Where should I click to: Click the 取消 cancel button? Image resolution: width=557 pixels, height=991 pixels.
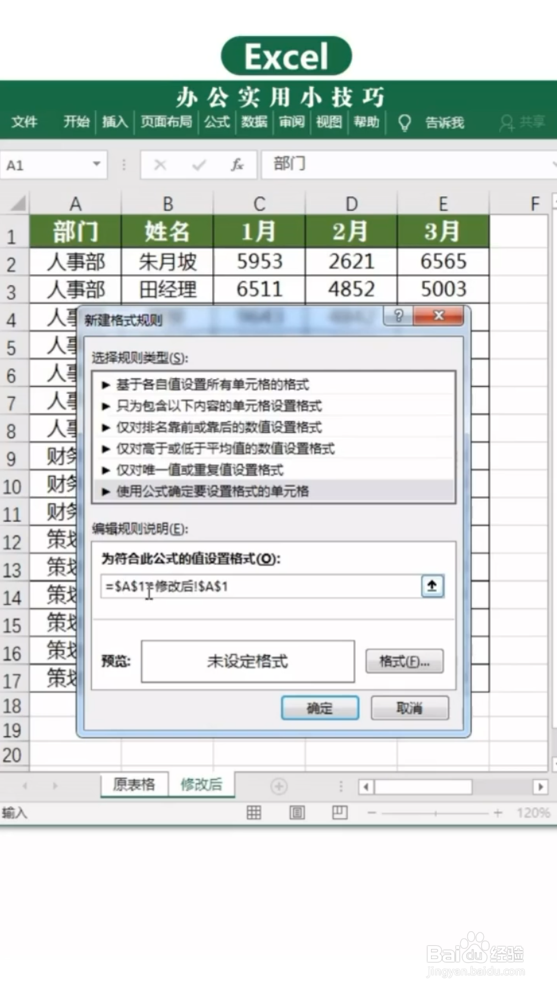click(x=410, y=708)
